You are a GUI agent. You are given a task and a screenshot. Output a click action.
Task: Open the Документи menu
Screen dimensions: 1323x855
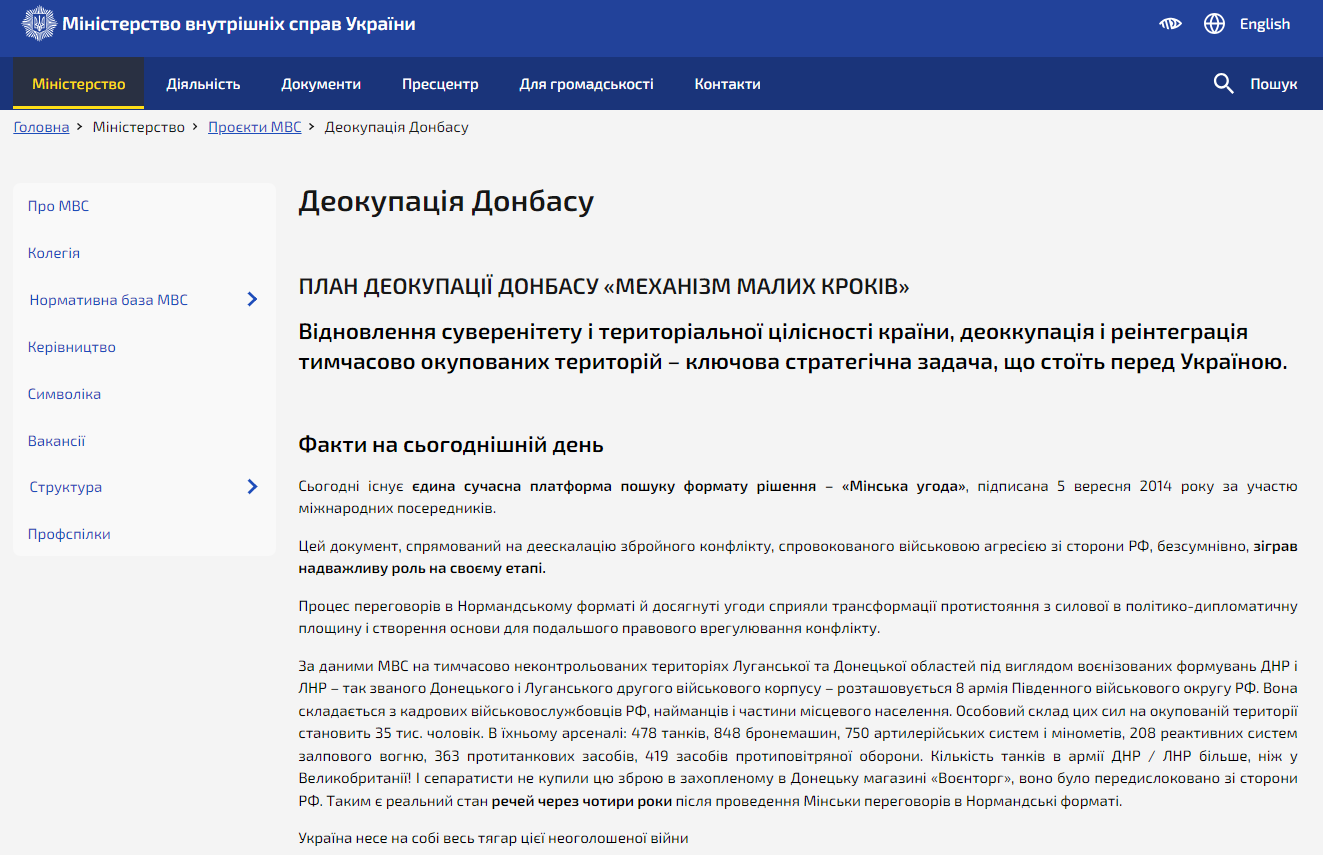click(x=321, y=84)
